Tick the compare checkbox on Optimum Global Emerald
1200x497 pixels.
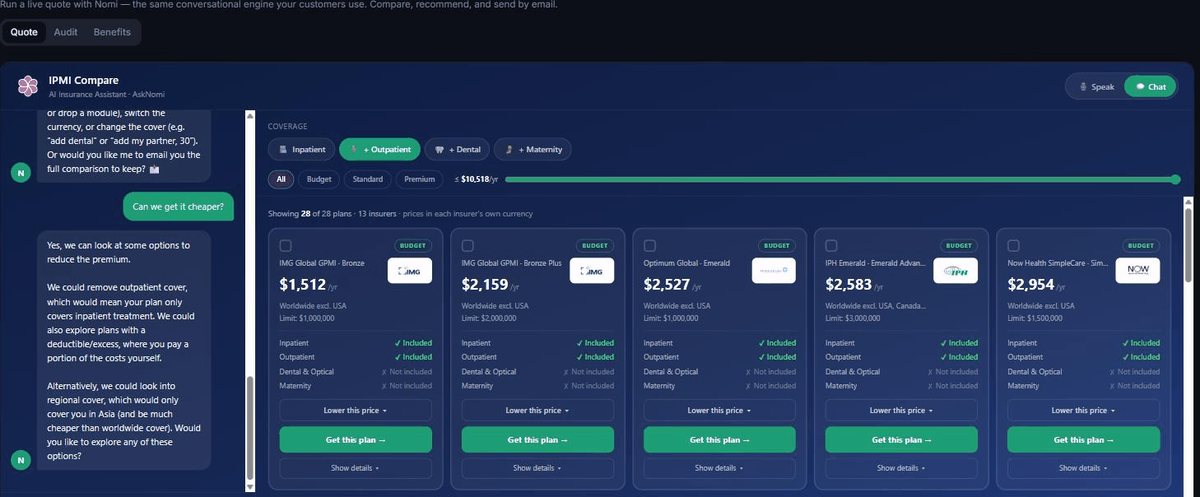pos(650,246)
